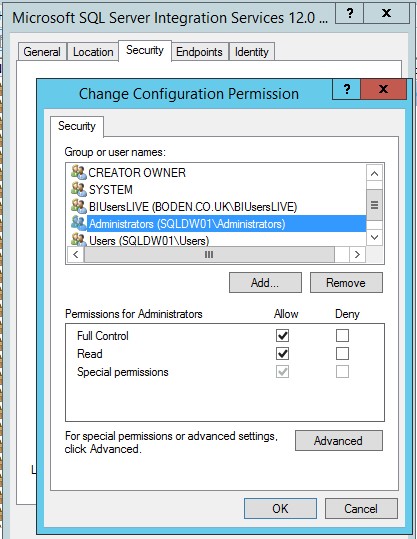417x539 pixels.
Task: Select the BIUsersLIVE group icon
Action: [79, 206]
